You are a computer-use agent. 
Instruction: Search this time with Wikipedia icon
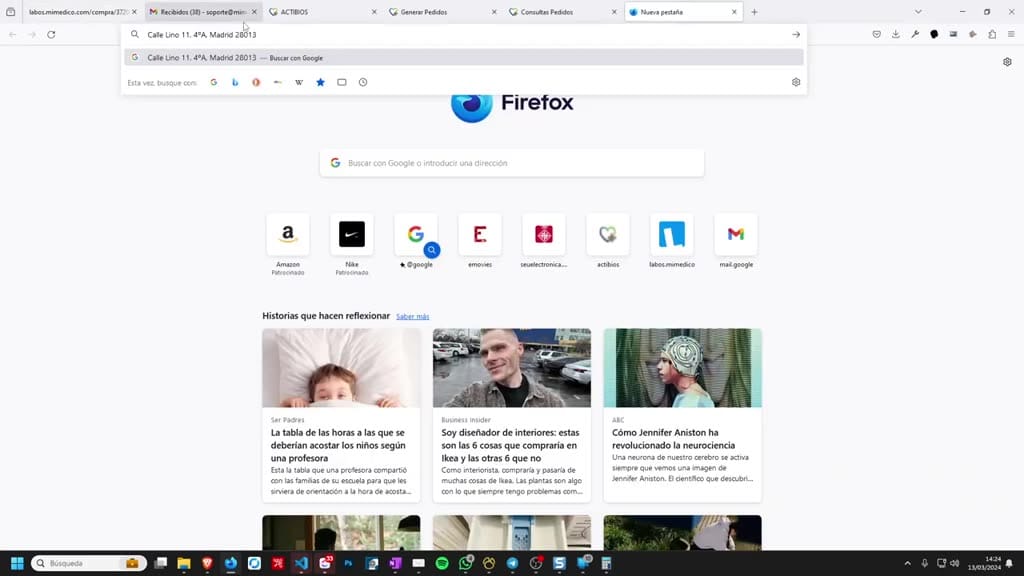299,82
